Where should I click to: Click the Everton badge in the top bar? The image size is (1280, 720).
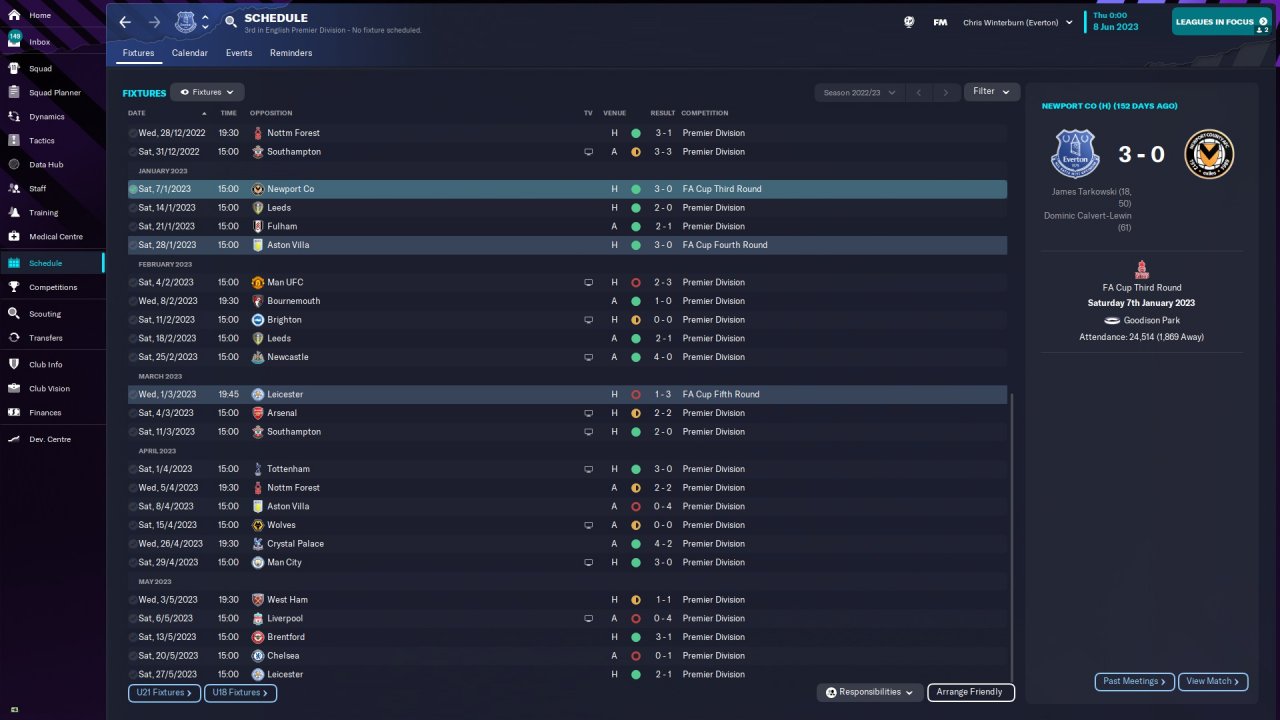[x=186, y=22]
